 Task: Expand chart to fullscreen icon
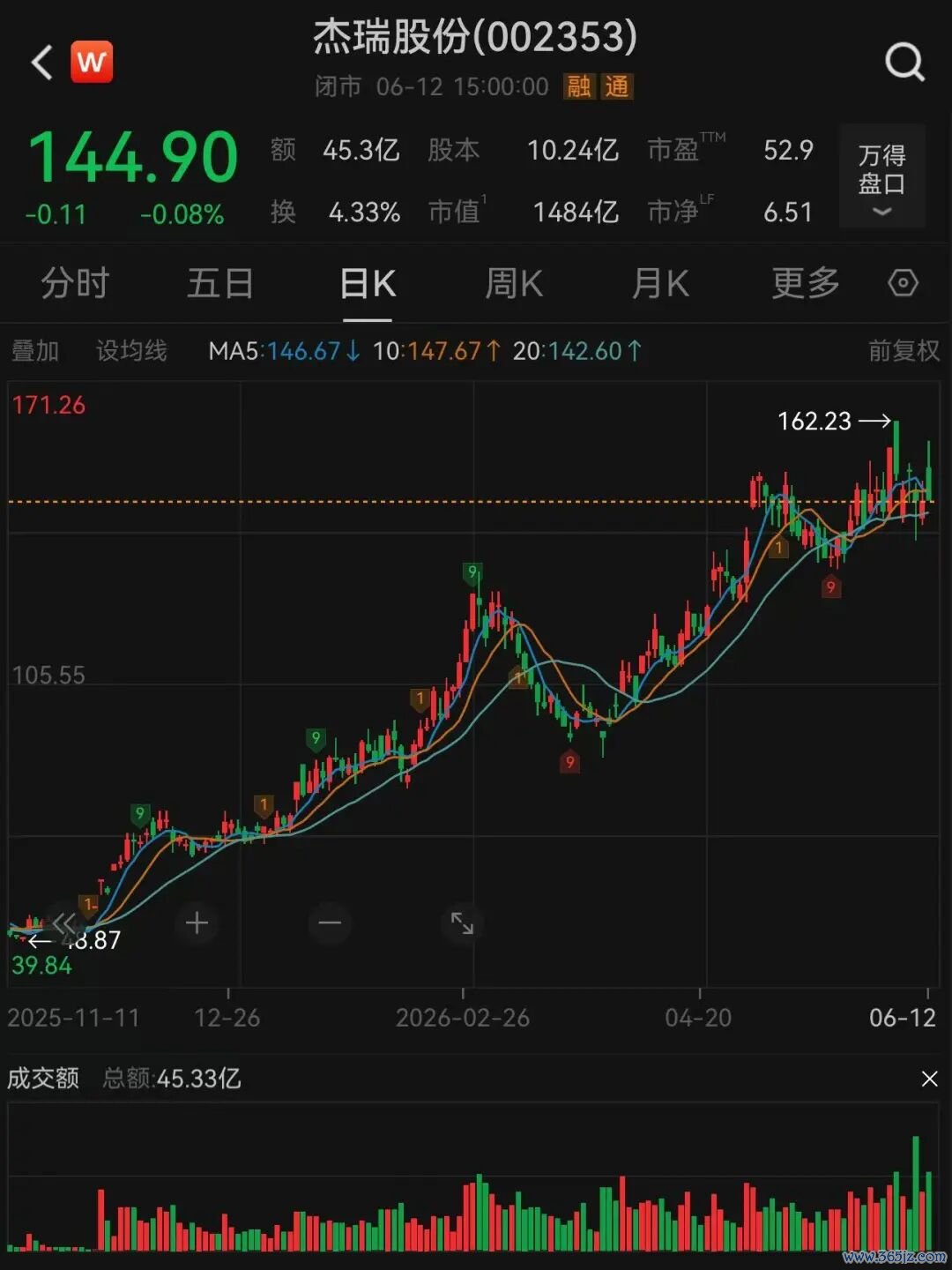tap(462, 923)
